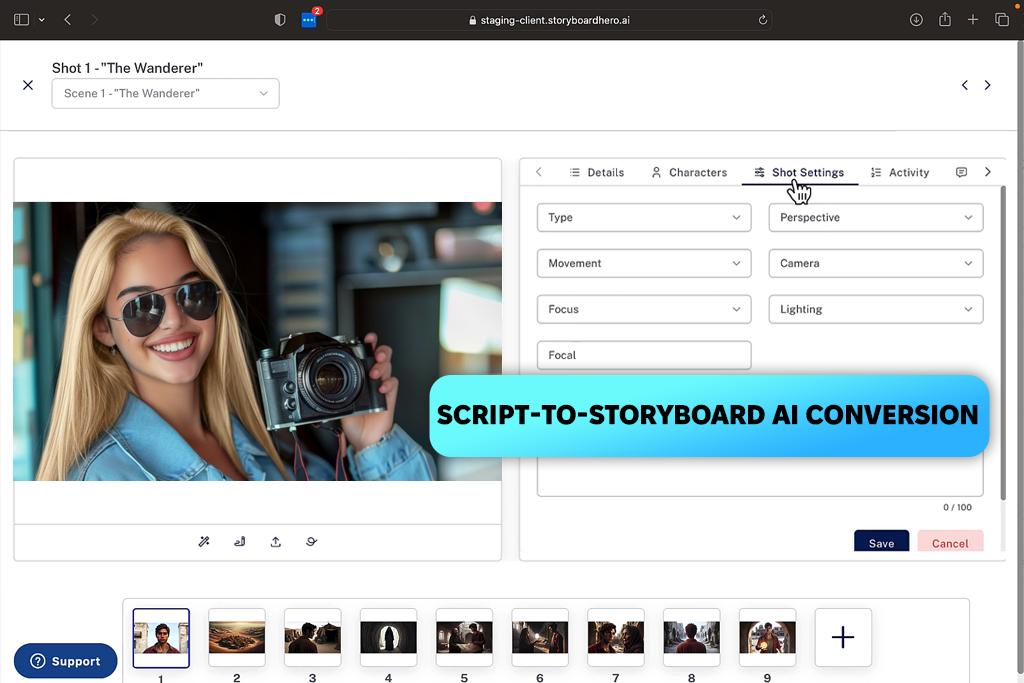Click into the Focal input field
1024x683 pixels.
(x=644, y=355)
